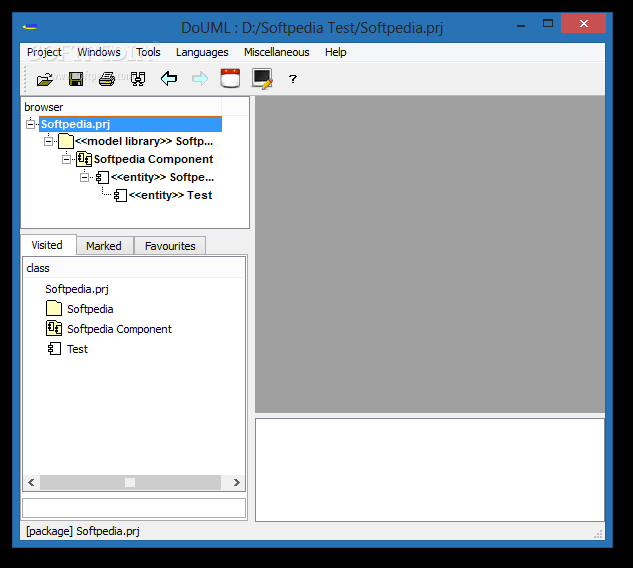Select Softpedia.prj in the browser tree
Viewport: 633px width, 568px height.
[130, 124]
